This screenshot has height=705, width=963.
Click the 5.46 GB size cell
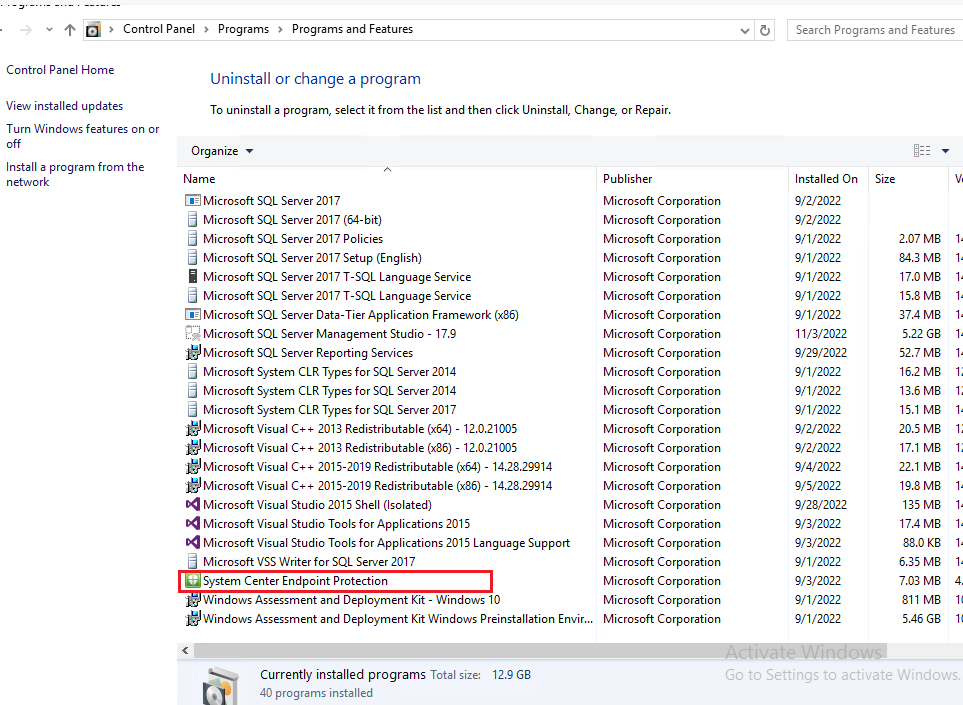[921, 618]
